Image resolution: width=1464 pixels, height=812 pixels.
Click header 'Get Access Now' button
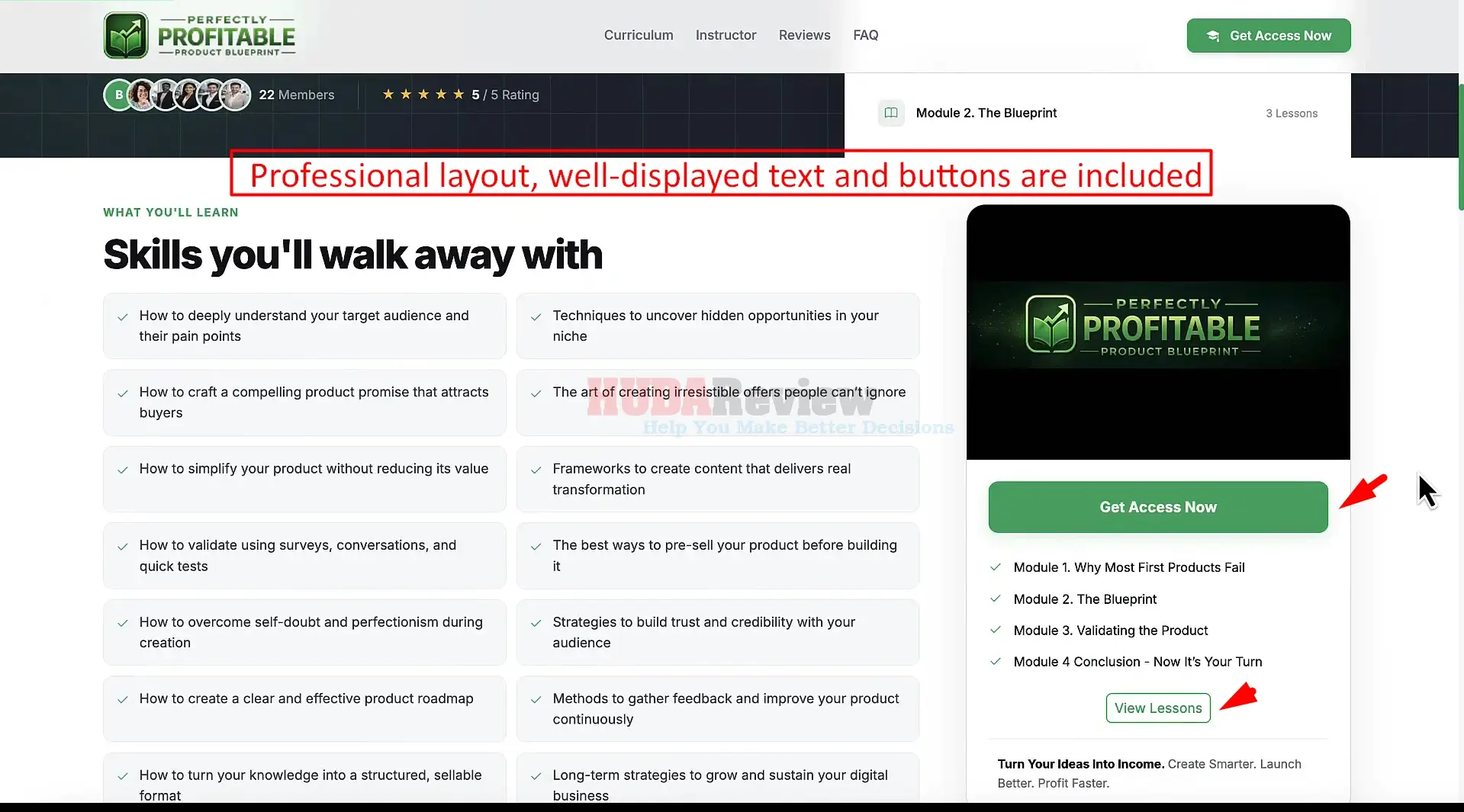pos(1268,36)
